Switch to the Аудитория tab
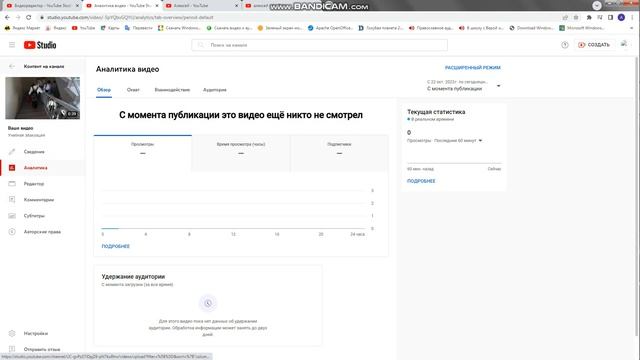 (215, 90)
